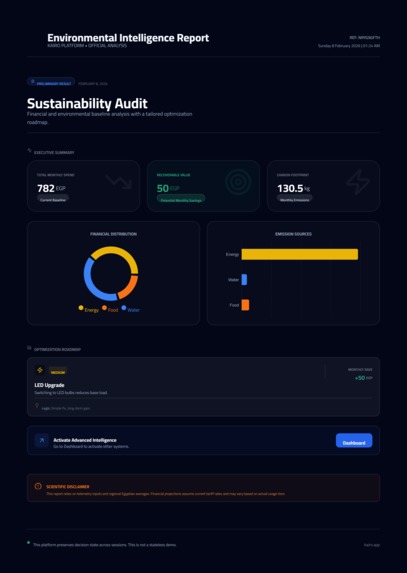Click the lightbulb icon next to Logic note
Image resolution: width=407 pixels, height=573 pixels.
pyautogui.click(x=37, y=406)
